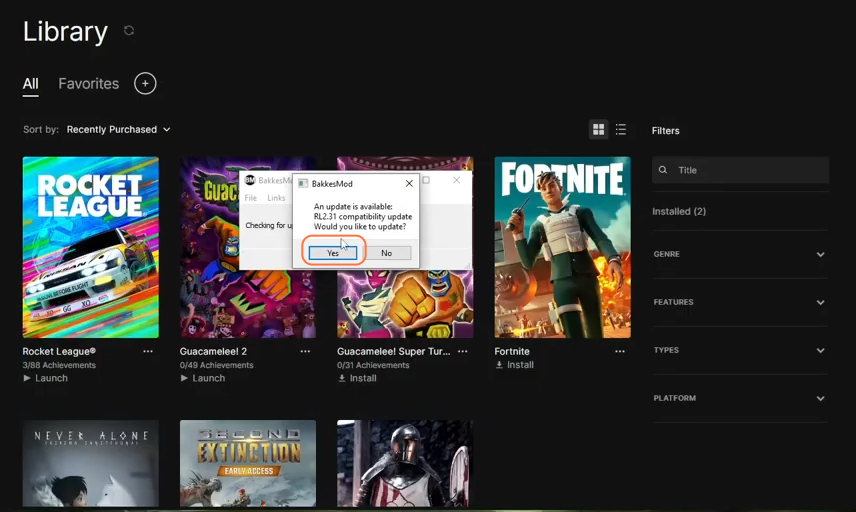The width and height of the screenshot is (856, 512).
Task: Click 3/88 Achievements under Rocket League
Action: click(x=59, y=365)
